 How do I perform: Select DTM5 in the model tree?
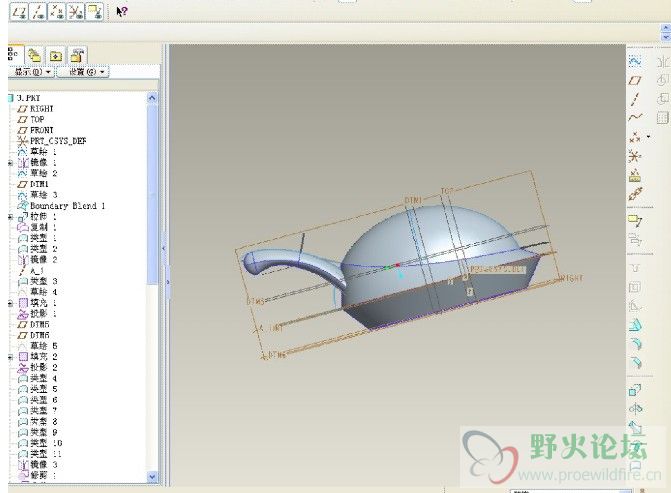tap(33, 324)
